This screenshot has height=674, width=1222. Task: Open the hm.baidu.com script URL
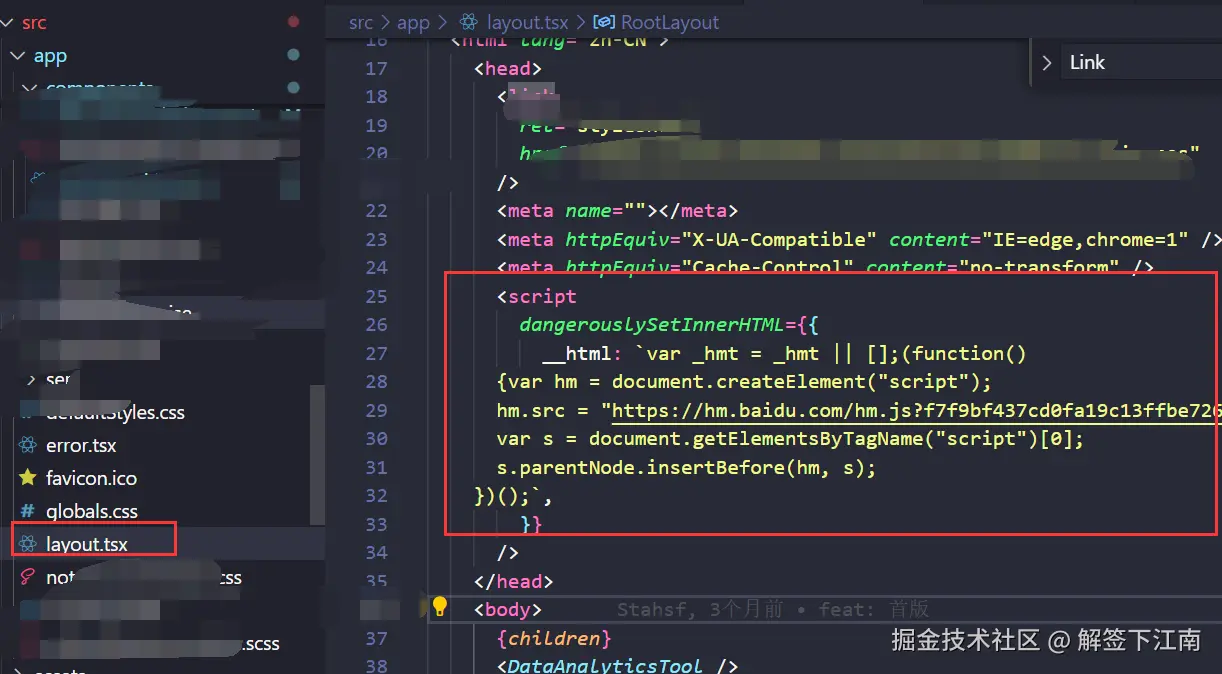(x=915, y=410)
